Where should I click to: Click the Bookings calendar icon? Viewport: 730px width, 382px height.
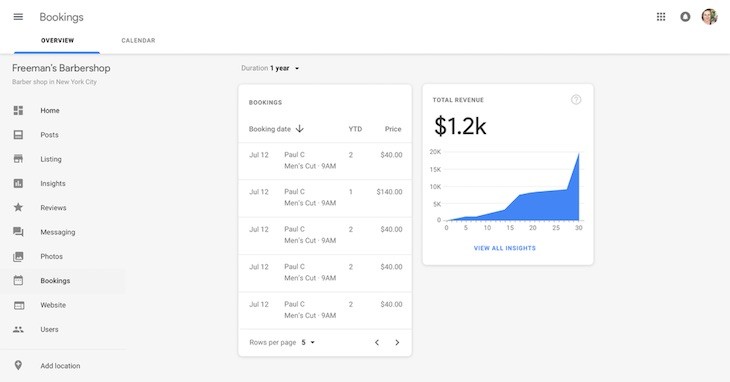coord(18,281)
